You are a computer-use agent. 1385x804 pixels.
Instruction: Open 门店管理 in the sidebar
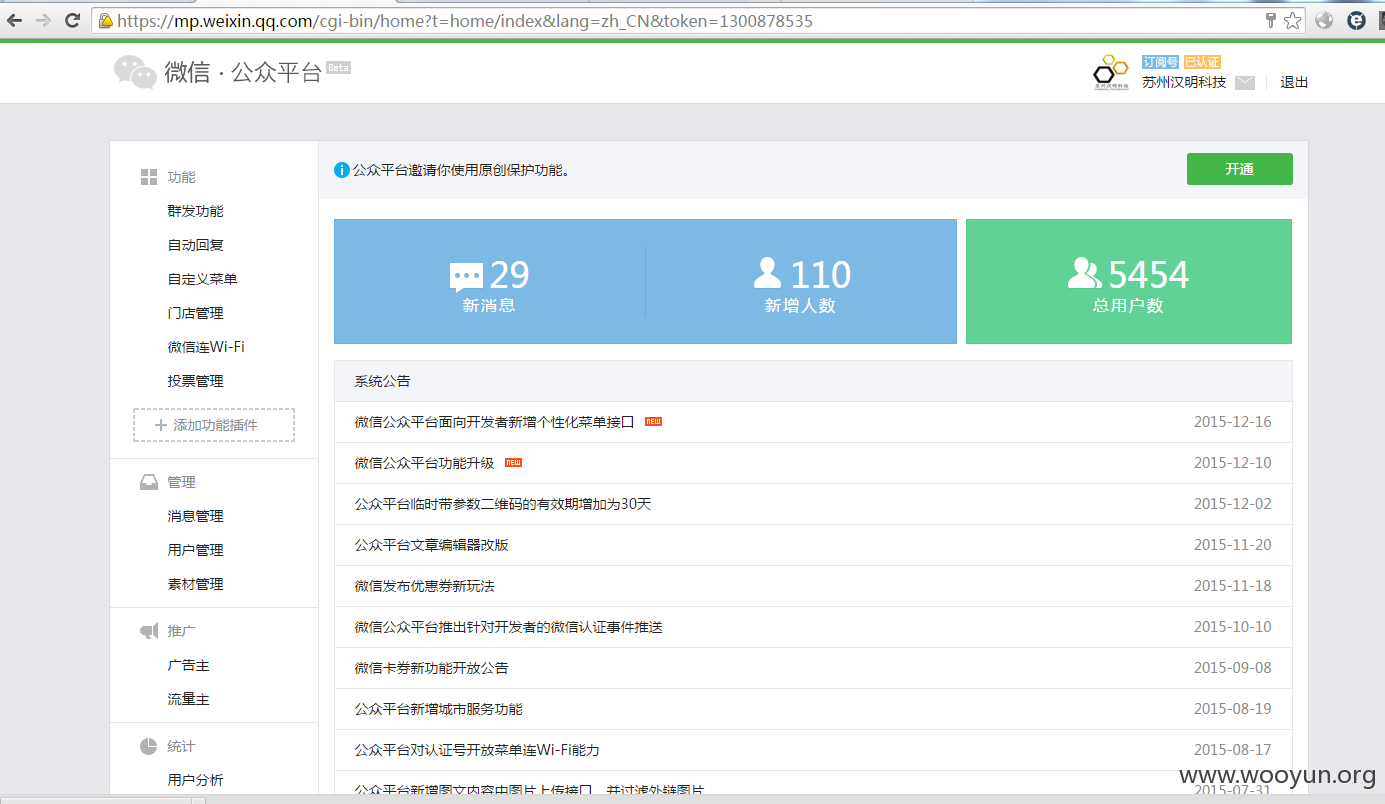(196, 313)
